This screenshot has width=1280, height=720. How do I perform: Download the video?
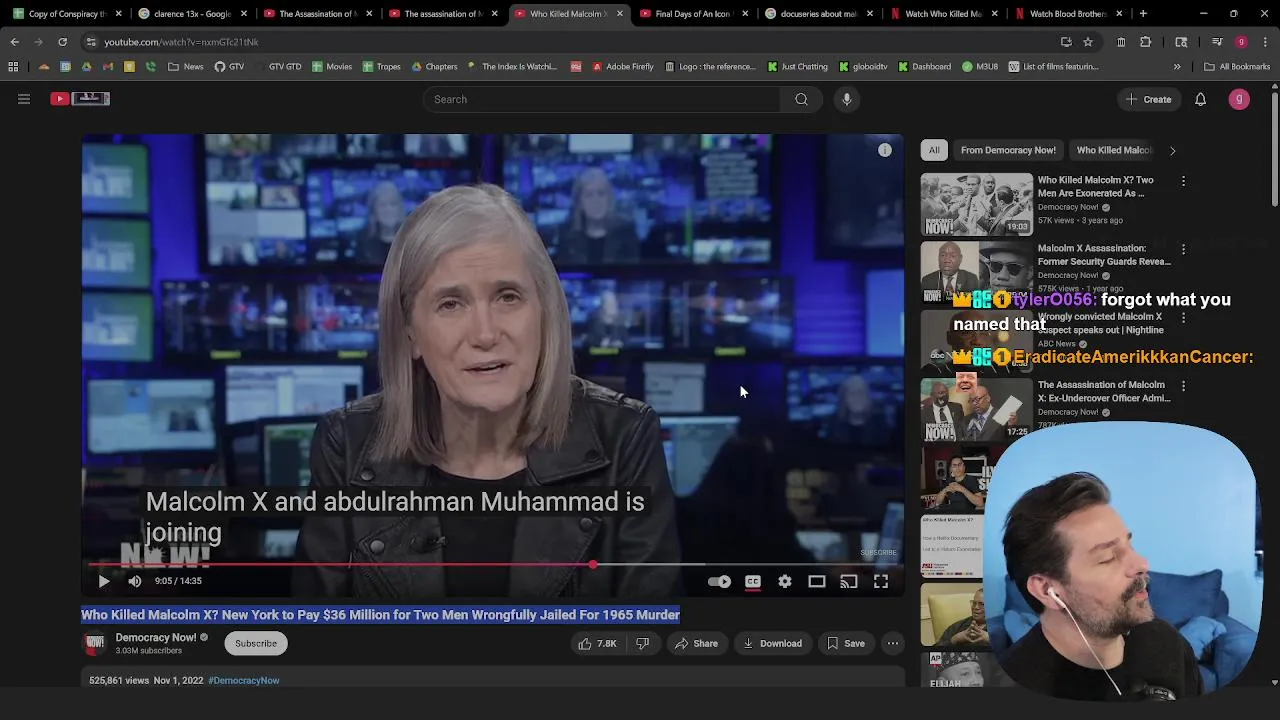772,644
